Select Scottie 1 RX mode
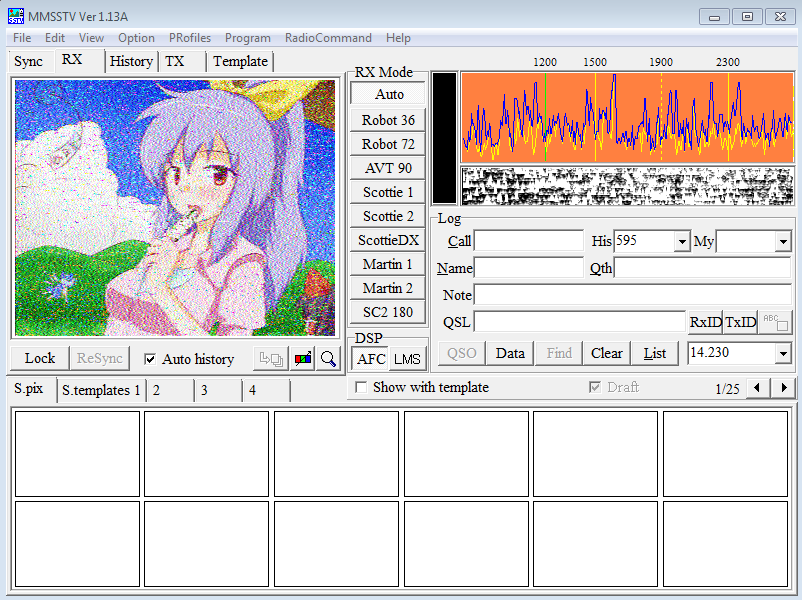The height and width of the screenshot is (600, 802). pyautogui.click(x=388, y=192)
